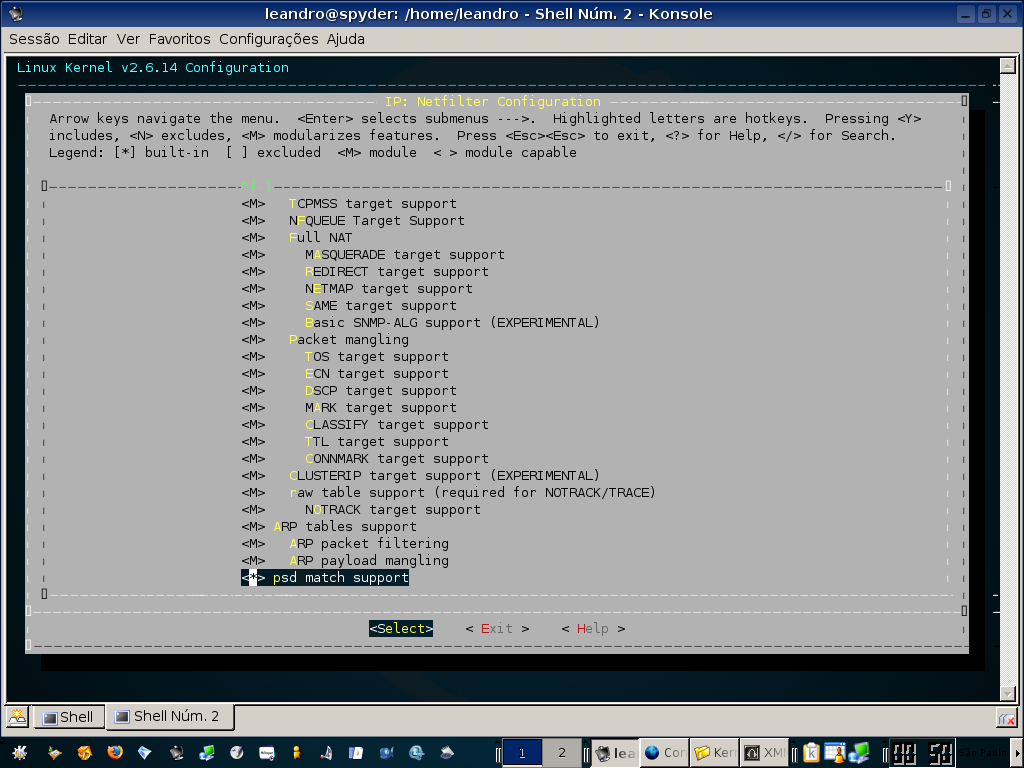Close the current Konsole session tab icon
1024x768 pixels.
pyautogui.click(x=1006, y=720)
